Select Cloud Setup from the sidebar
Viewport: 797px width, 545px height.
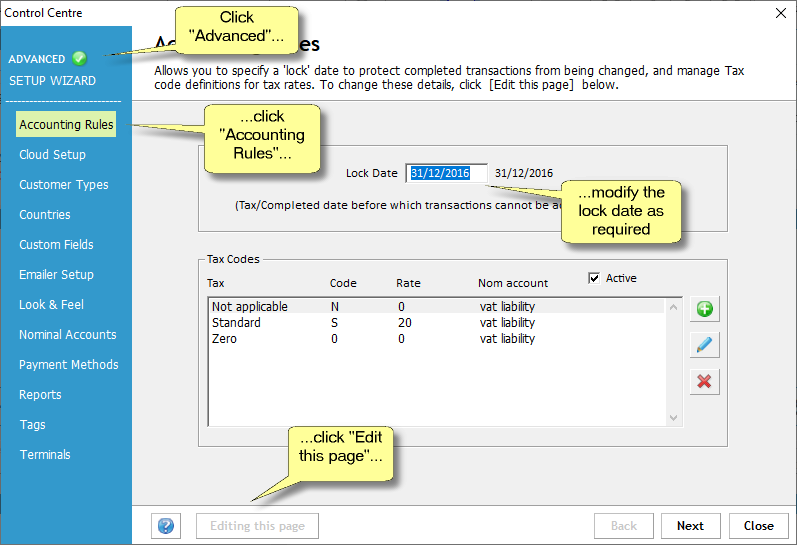click(x=52, y=155)
